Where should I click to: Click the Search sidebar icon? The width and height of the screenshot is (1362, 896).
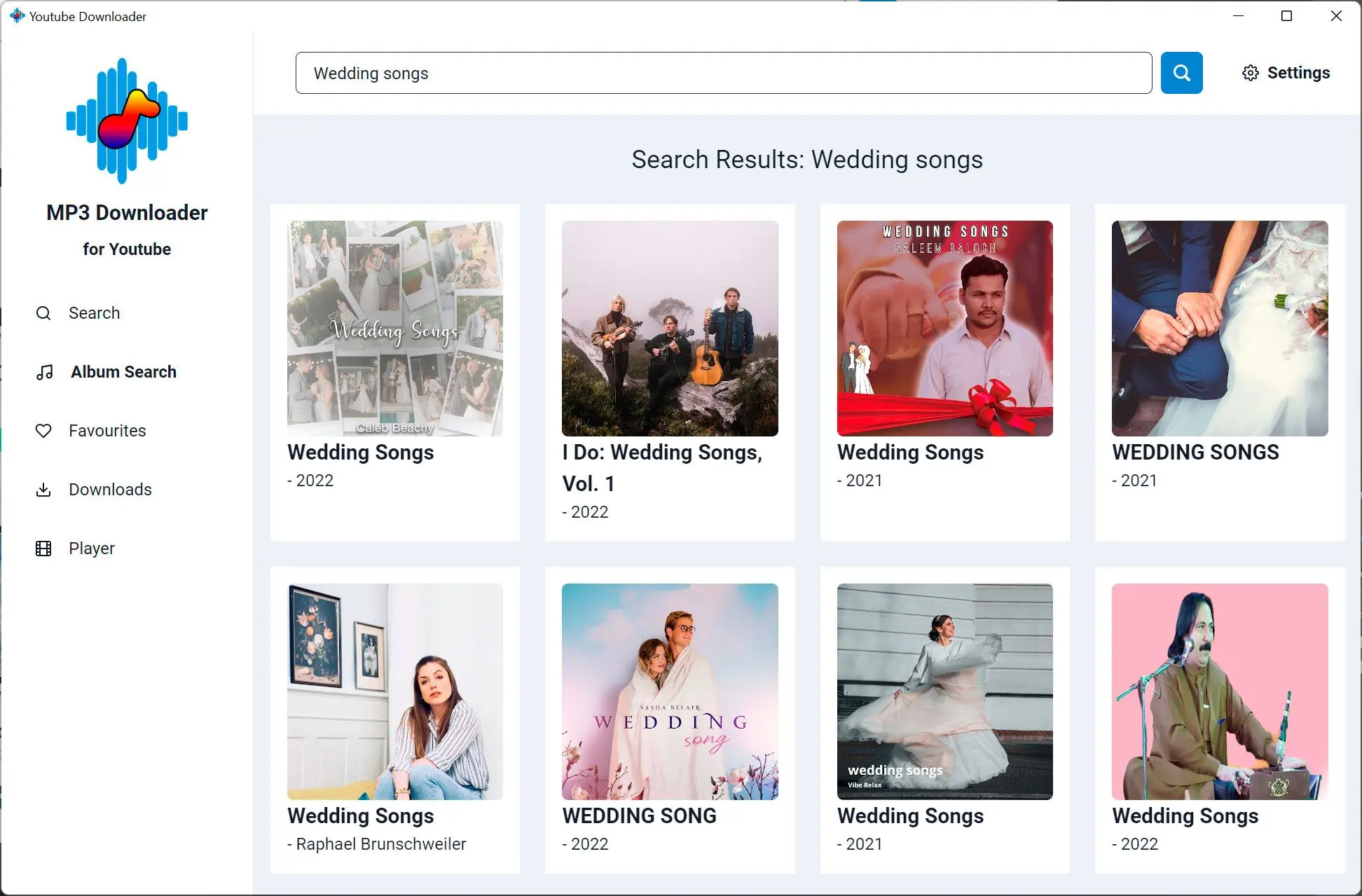pyautogui.click(x=43, y=312)
